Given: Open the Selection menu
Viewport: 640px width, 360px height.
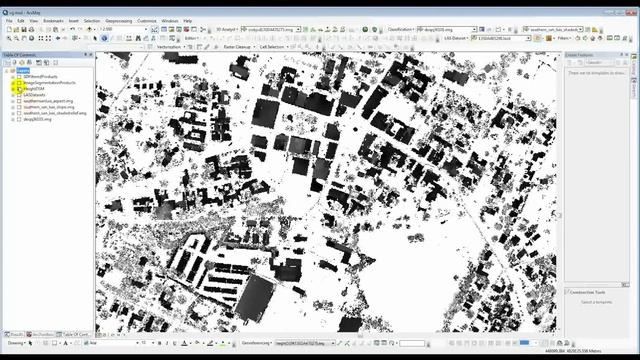Looking at the screenshot, I should tap(92, 21).
